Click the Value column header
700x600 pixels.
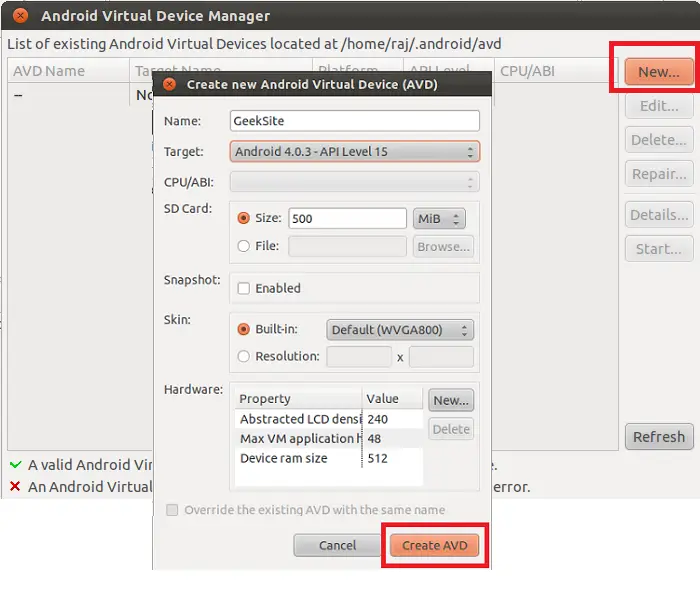coord(392,398)
